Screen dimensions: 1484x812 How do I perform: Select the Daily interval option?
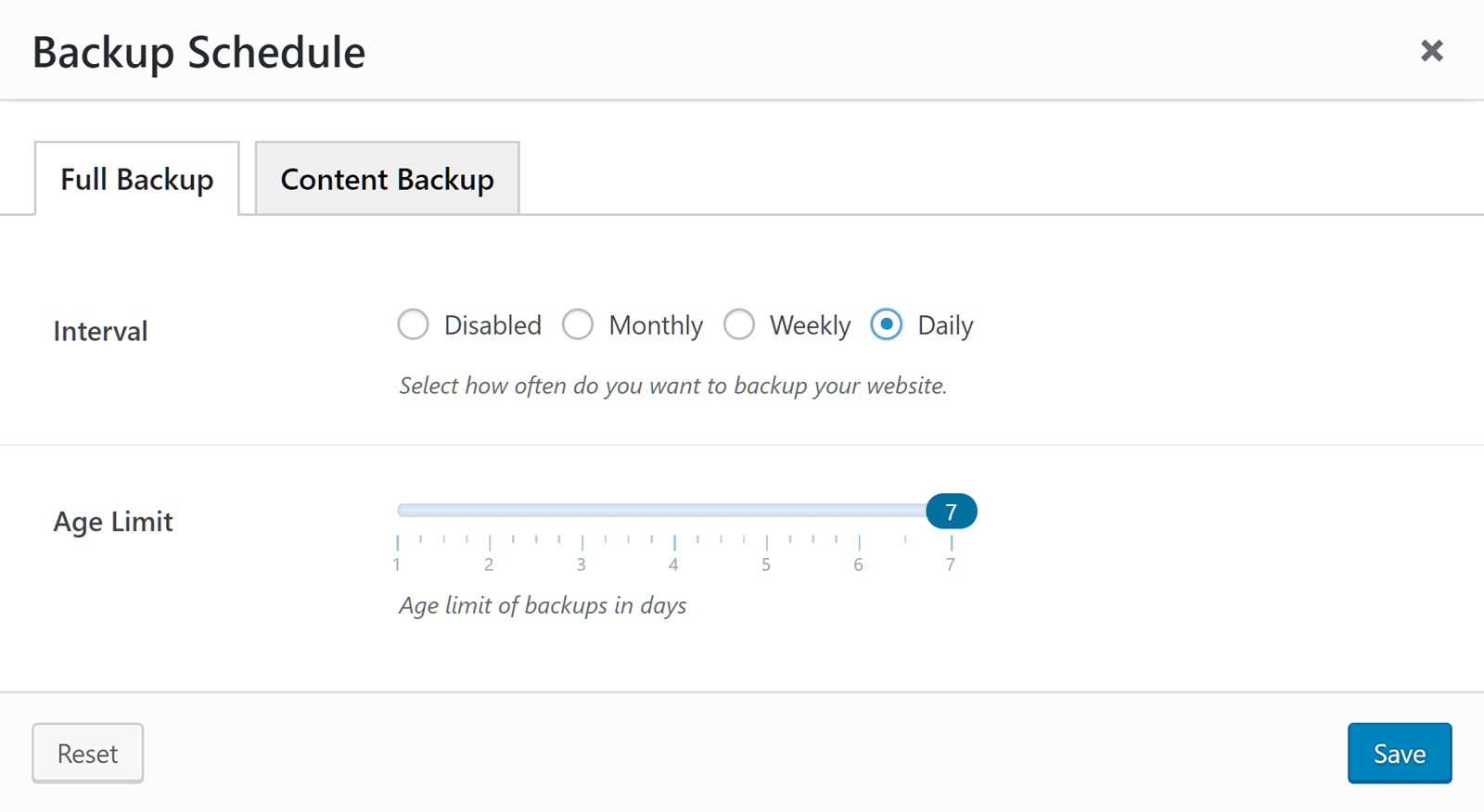[887, 325]
